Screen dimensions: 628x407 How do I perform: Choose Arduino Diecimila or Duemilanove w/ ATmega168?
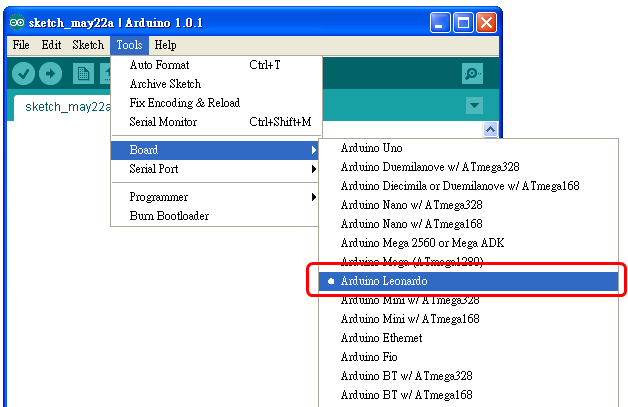[469, 186]
